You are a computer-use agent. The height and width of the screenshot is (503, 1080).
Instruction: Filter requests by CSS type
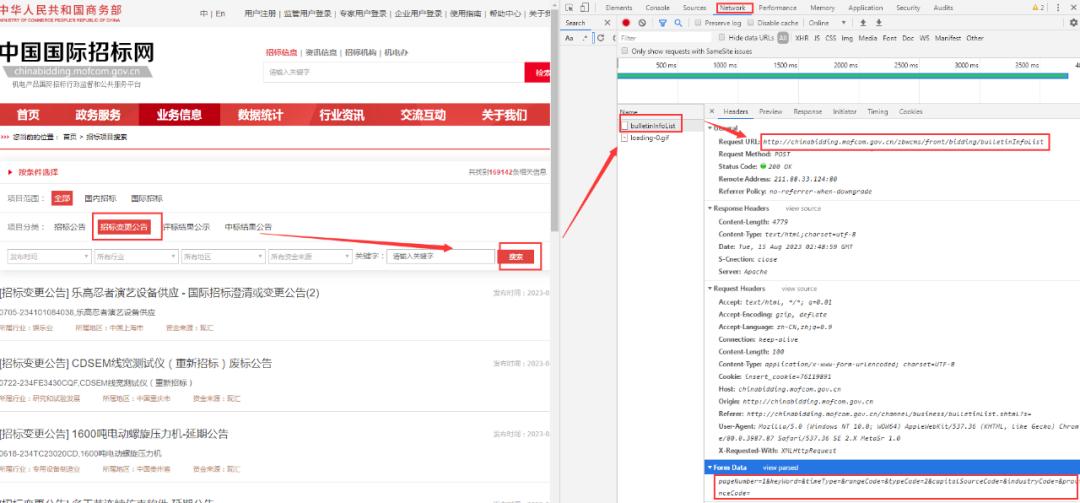pyautogui.click(x=831, y=38)
